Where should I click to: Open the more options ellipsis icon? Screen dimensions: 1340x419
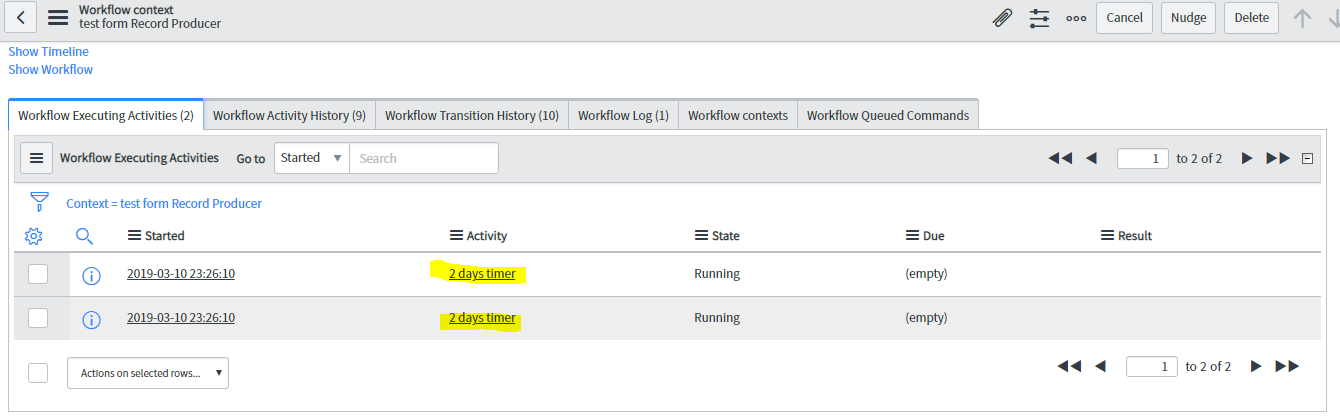click(1076, 18)
